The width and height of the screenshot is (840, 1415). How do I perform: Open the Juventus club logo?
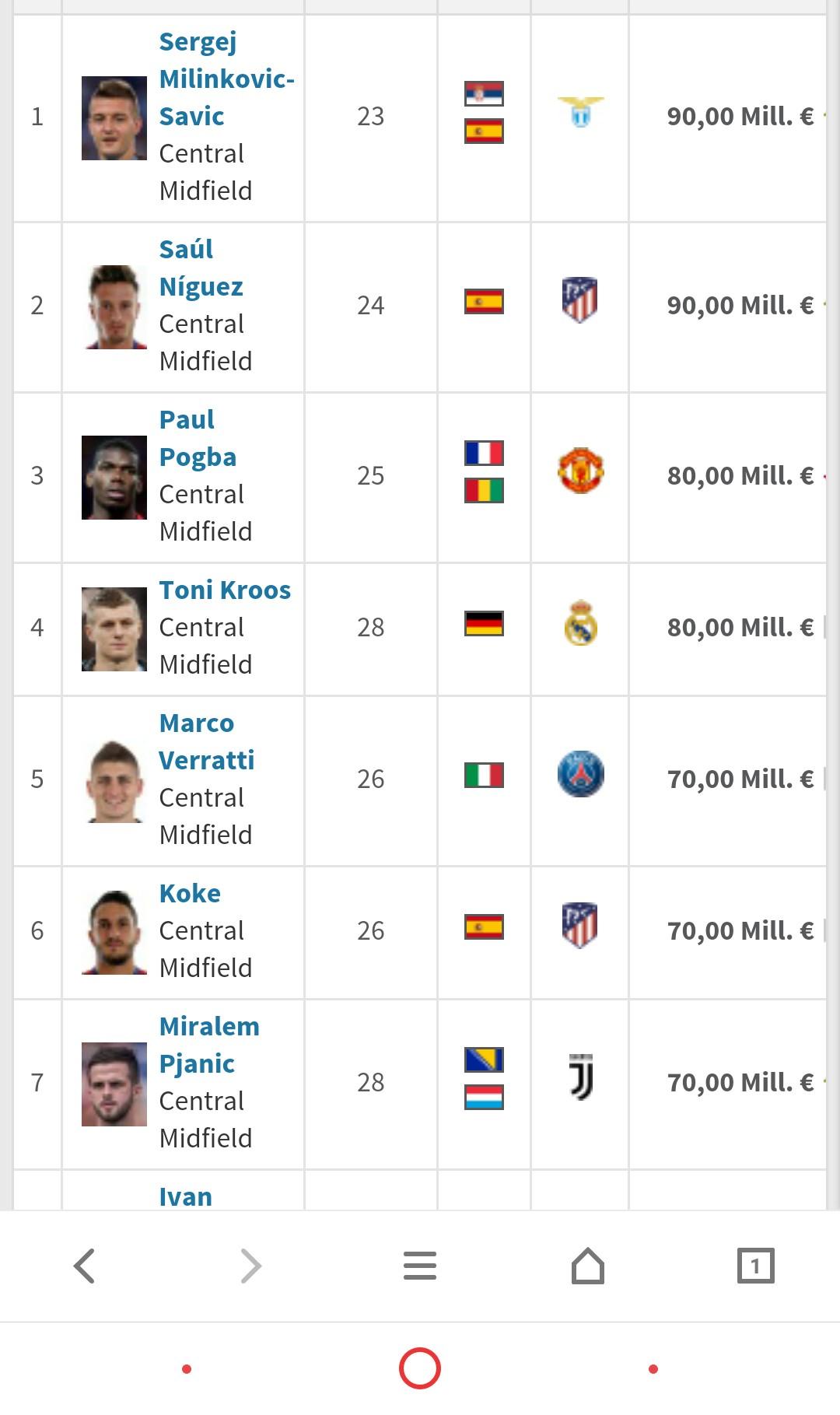point(581,1077)
